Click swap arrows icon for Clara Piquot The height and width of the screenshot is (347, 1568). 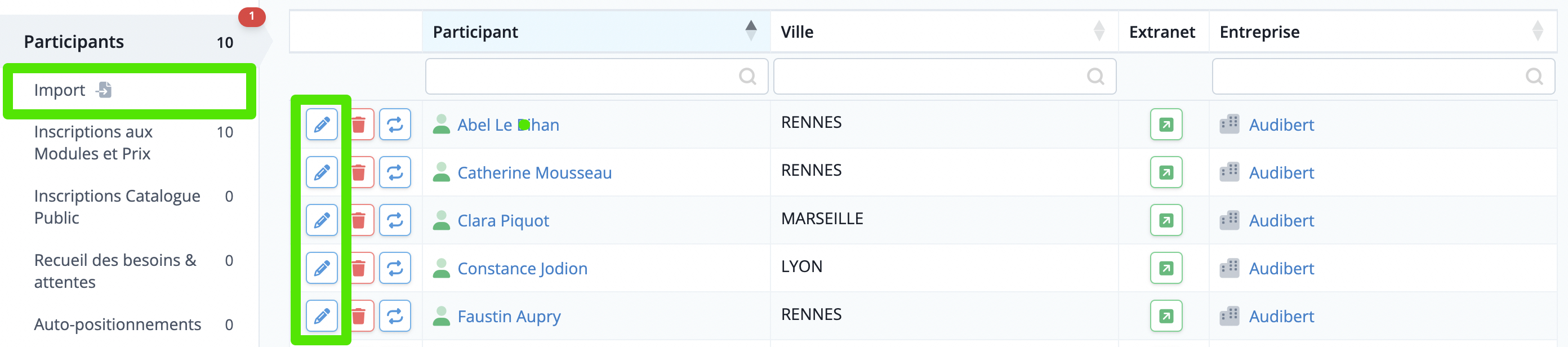click(395, 220)
